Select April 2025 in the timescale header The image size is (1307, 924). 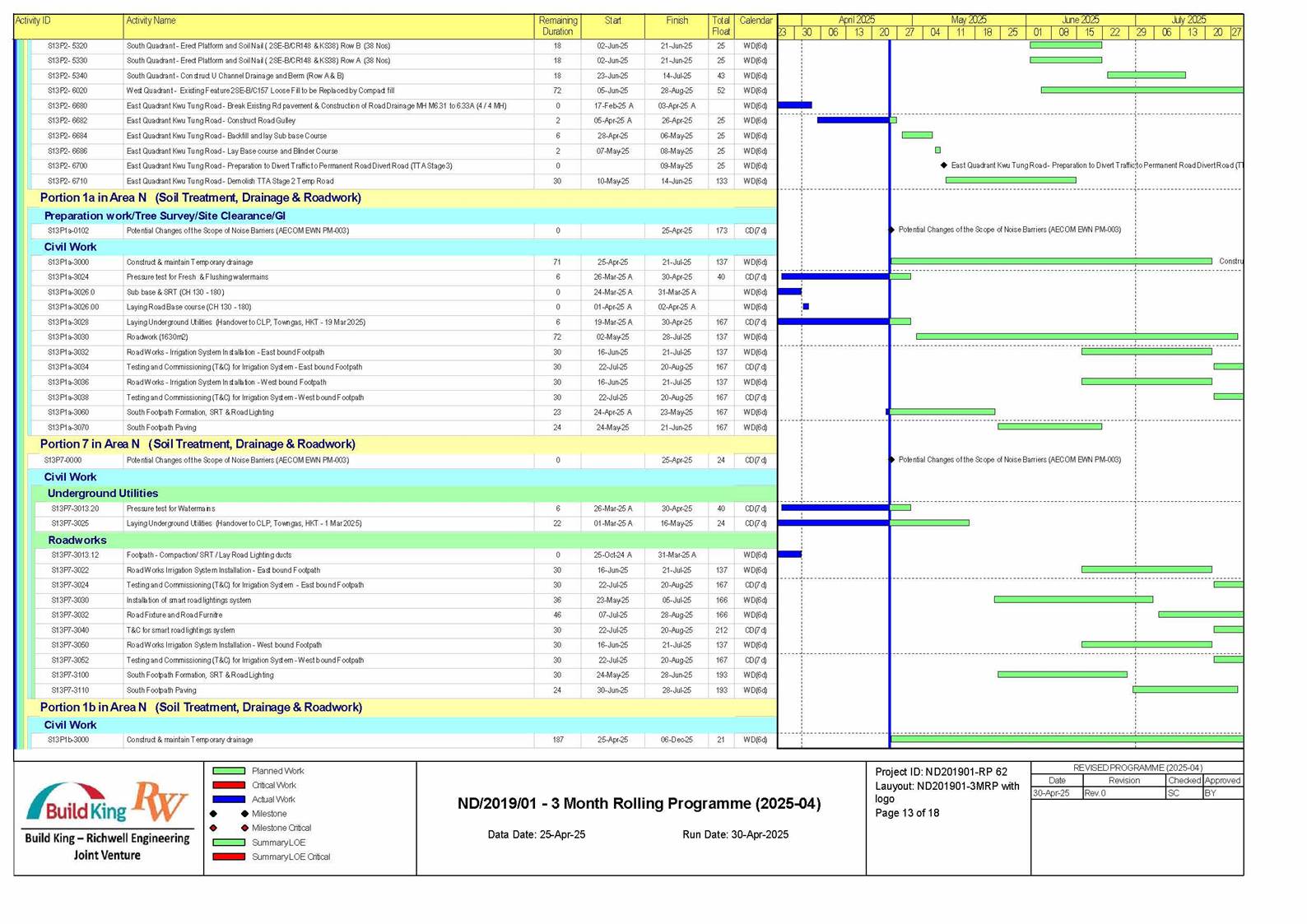(x=856, y=20)
